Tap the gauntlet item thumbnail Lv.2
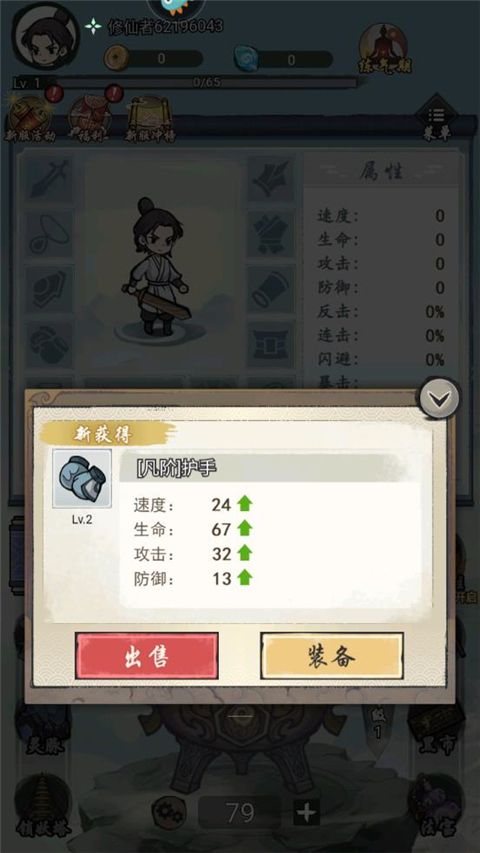This screenshot has height=853, width=480. click(82, 479)
